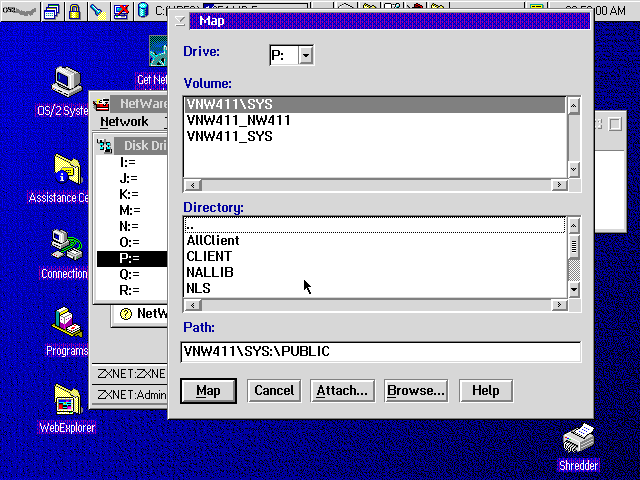Click the cylinder disk drive icon in WarpCenter
Screen dimensions: 640x480
[x=143, y=11]
